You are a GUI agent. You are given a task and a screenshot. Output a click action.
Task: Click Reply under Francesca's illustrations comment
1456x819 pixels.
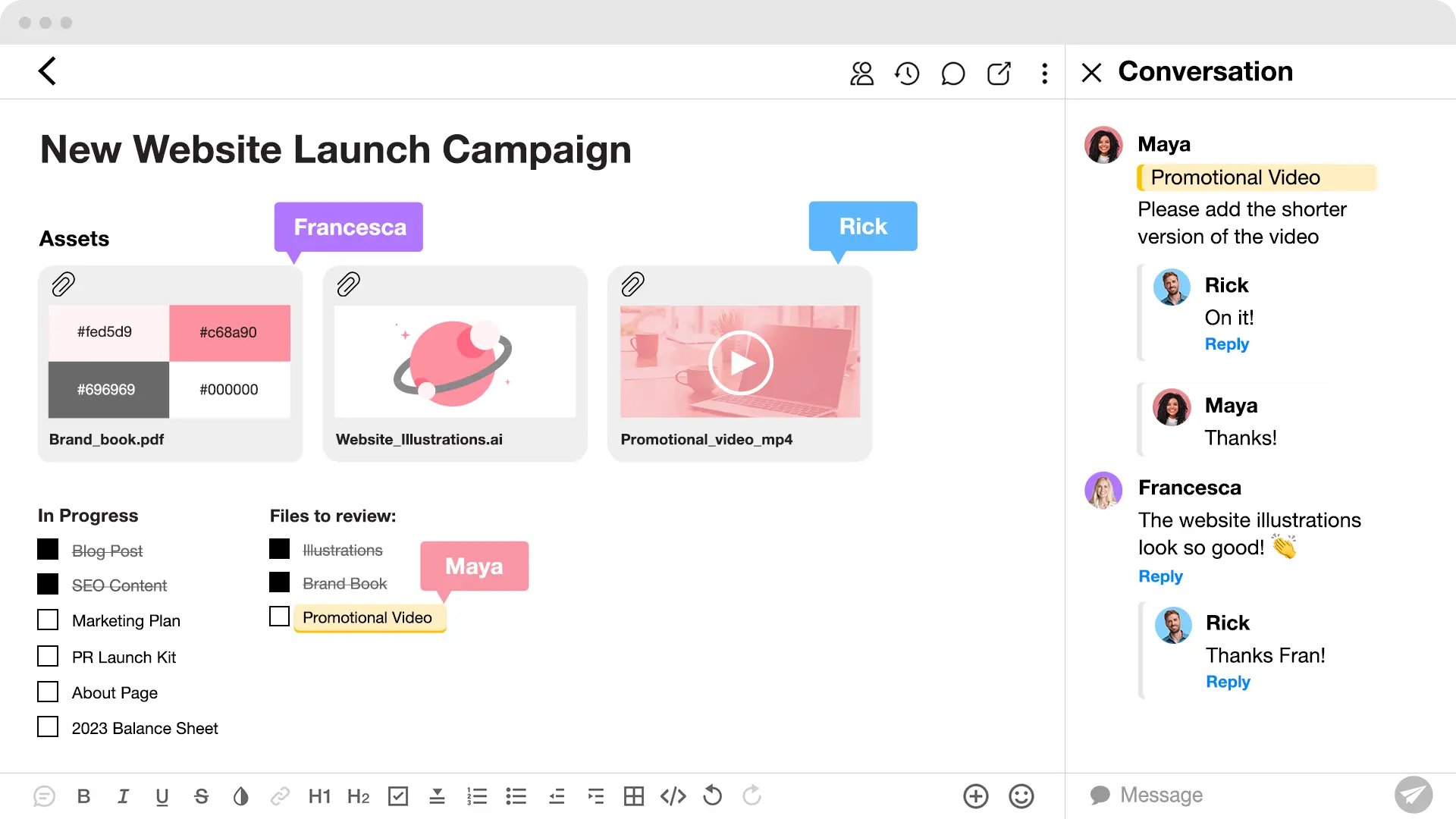tap(1160, 576)
